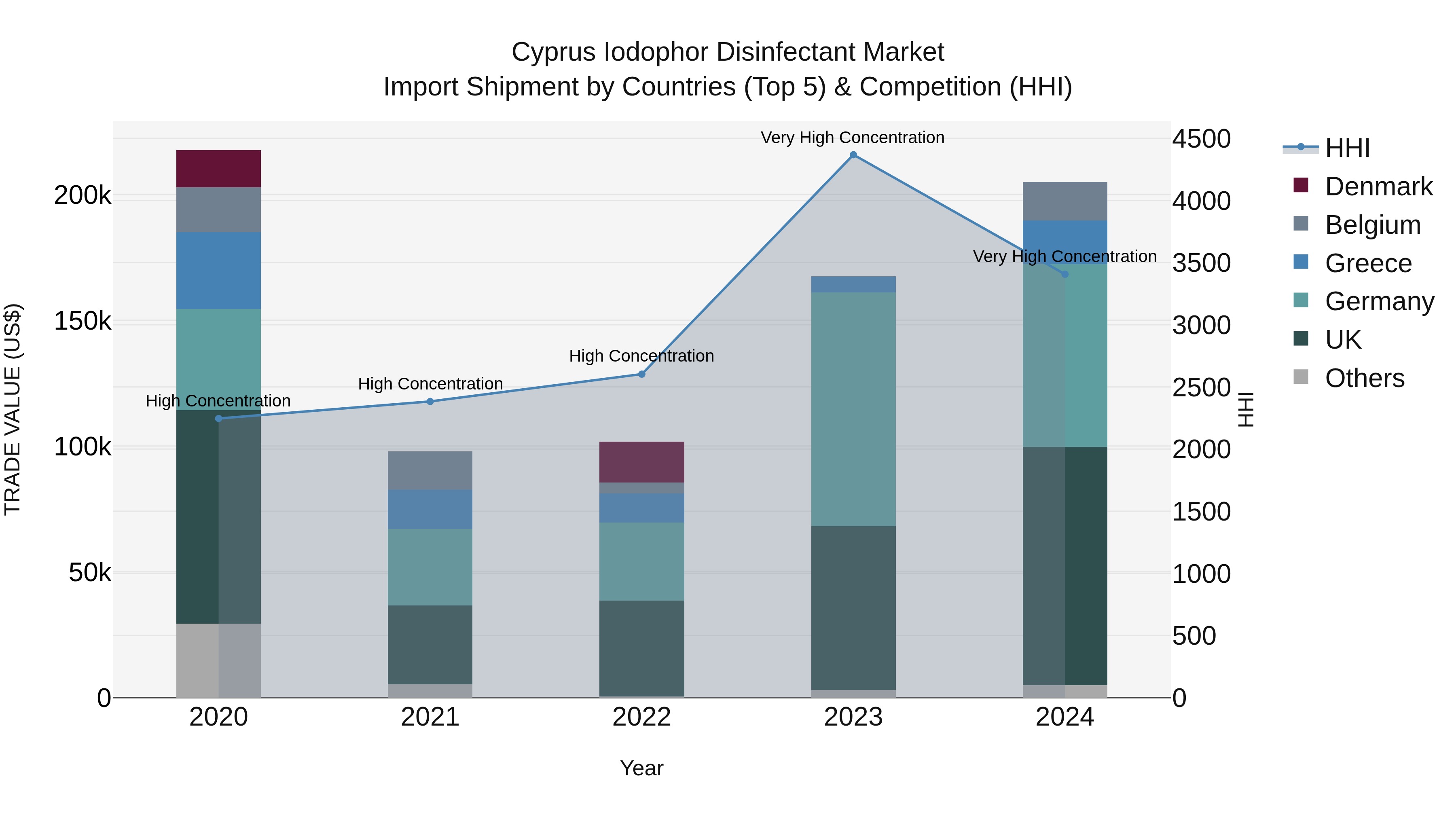The image size is (1456, 819).
Task: Click the Denmark legend color swatch
Action: pos(1301,185)
